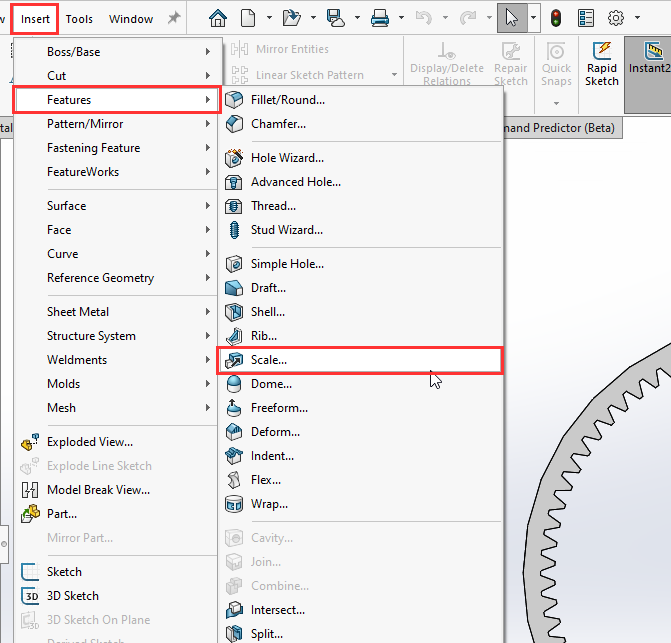Open the Insert menu
671x643 pixels.
coord(35,19)
